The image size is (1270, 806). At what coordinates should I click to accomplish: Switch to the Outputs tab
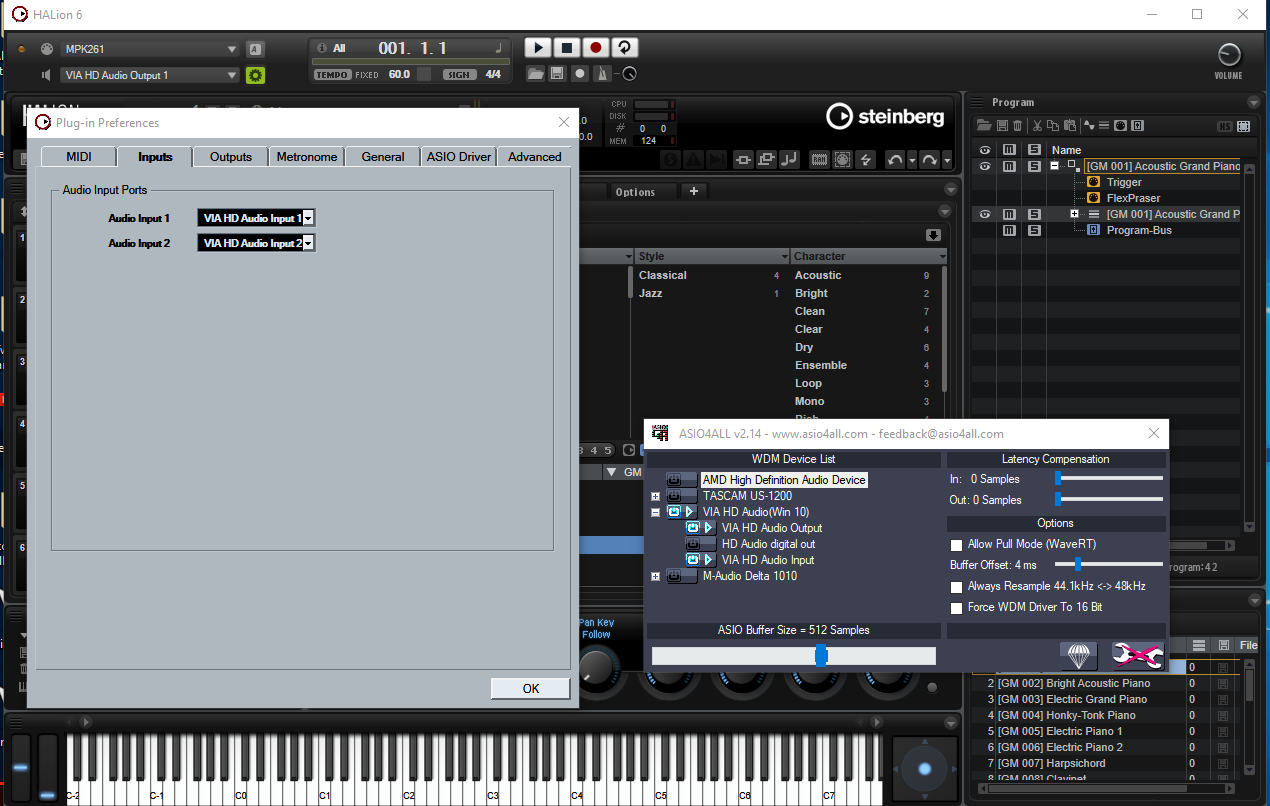(231, 157)
